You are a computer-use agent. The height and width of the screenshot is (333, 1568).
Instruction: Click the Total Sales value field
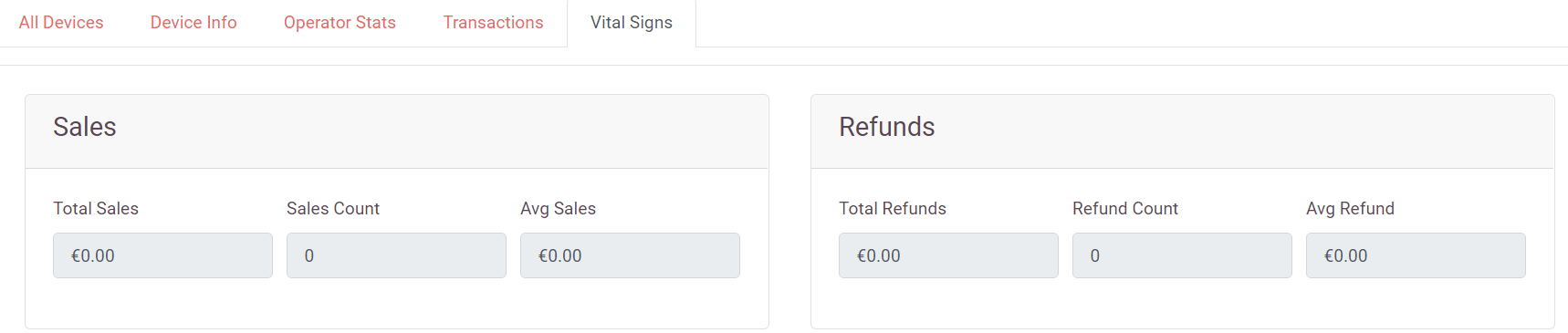(x=162, y=255)
